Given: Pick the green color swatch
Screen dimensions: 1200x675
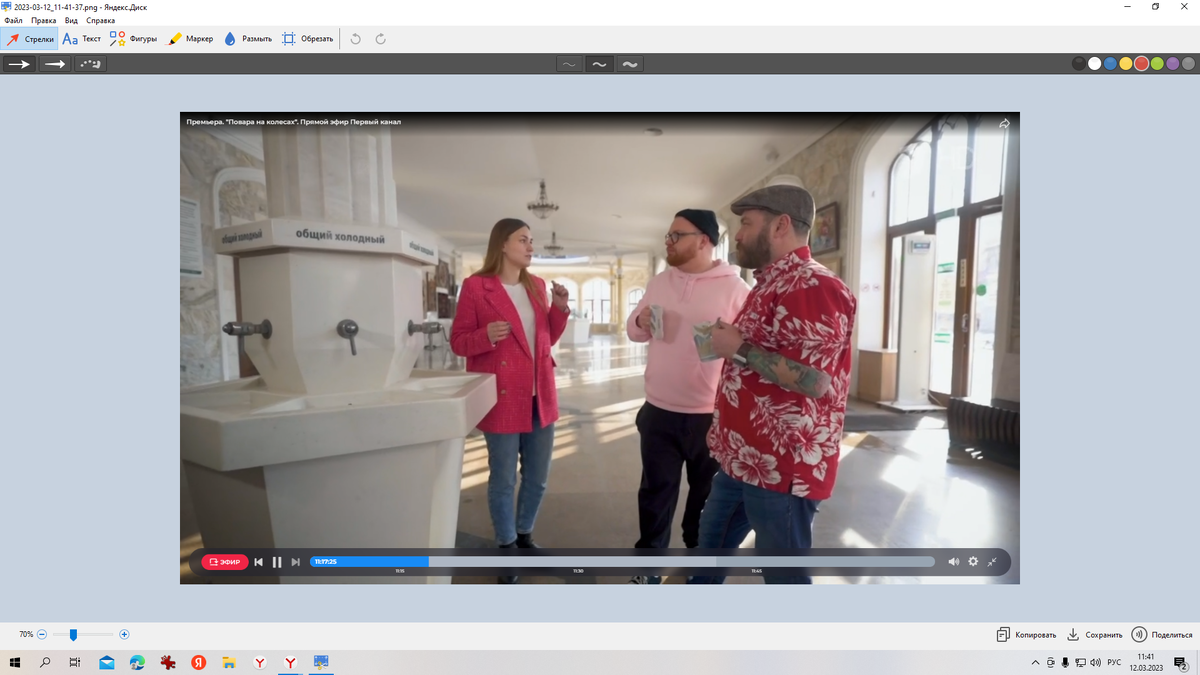Looking at the screenshot, I should click(1157, 64).
